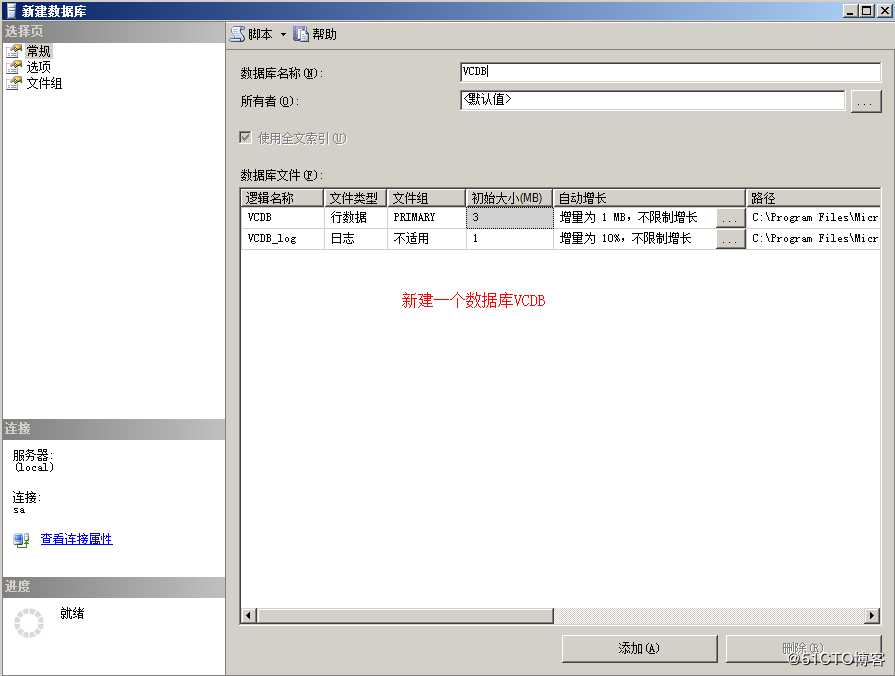Select the VCDB_log logical name cell
Viewport: 895px width, 676px height.
pos(282,239)
